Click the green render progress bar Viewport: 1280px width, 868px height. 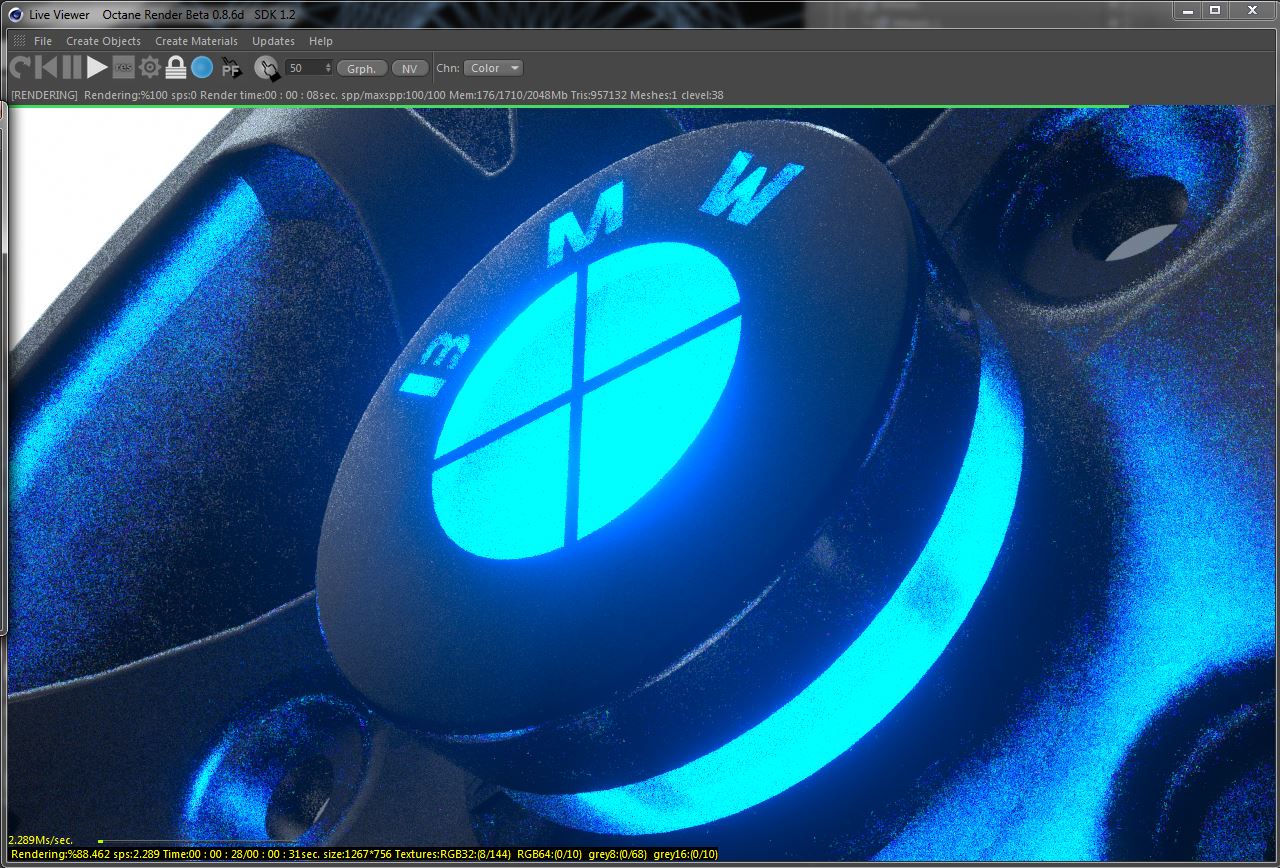coord(568,105)
